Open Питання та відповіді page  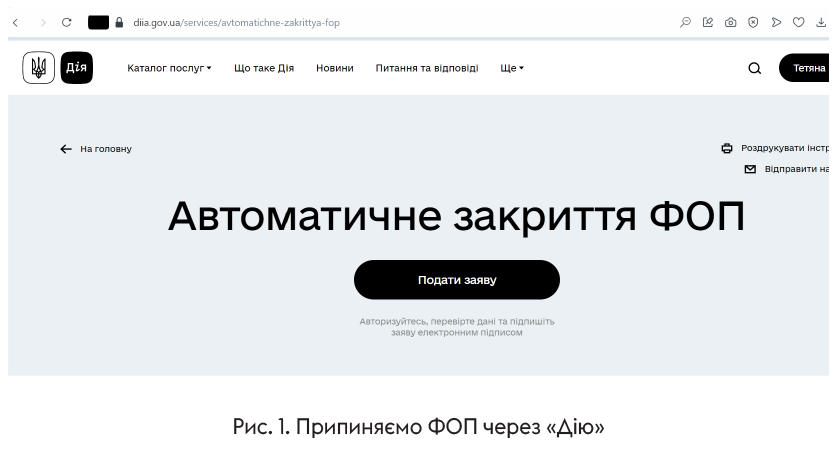click(x=427, y=68)
